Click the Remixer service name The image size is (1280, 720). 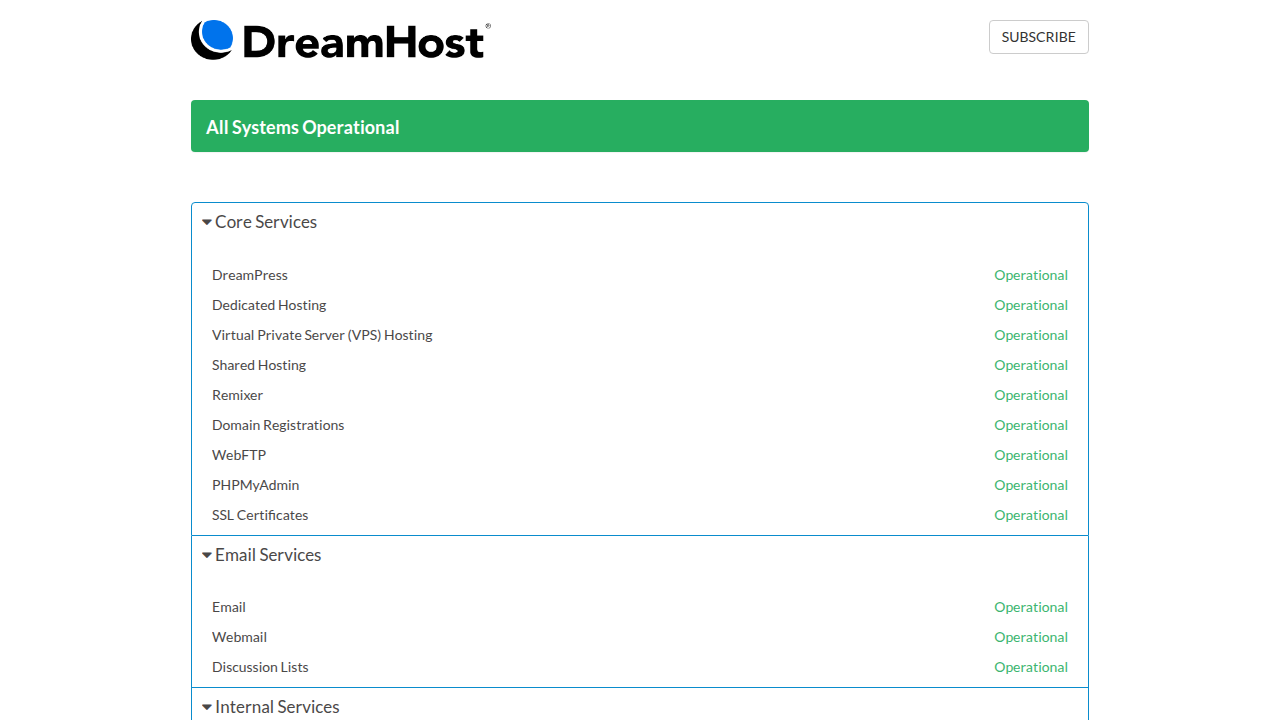click(237, 395)
